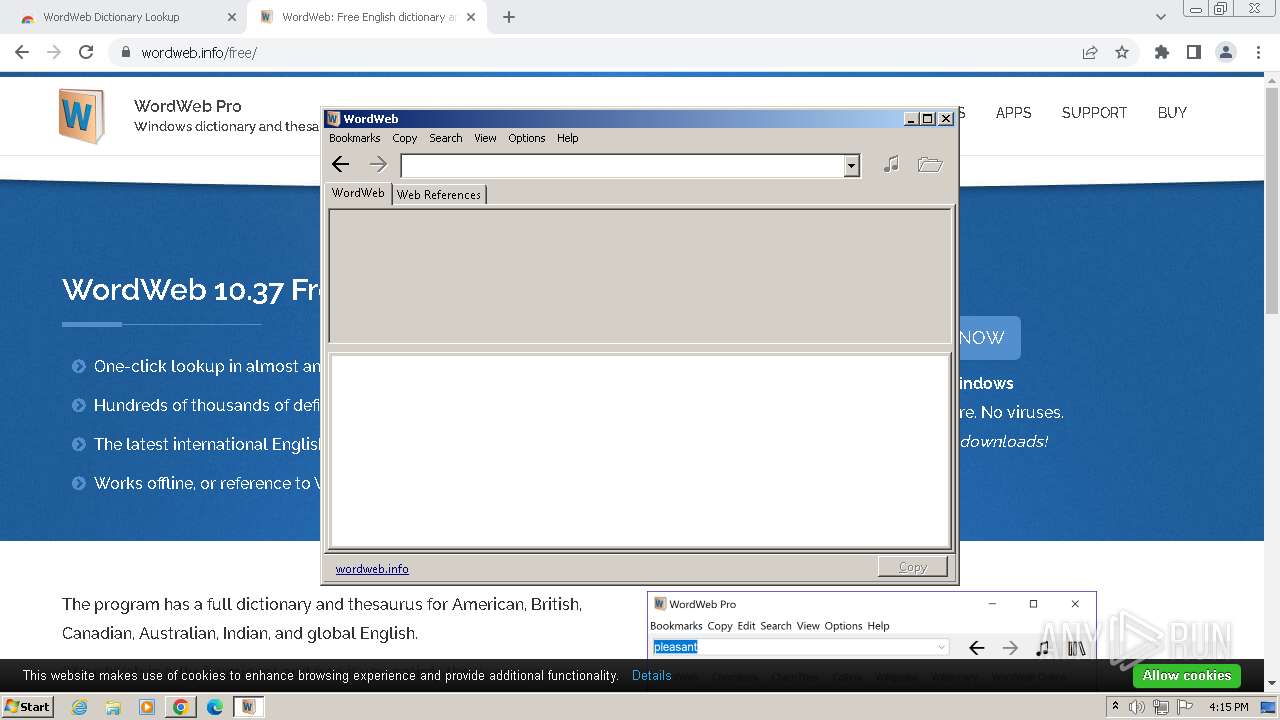This screenshot has width=1280, height=720.
Task: Go back using WordWeb's back arrow
Action: tap(341, 164)
